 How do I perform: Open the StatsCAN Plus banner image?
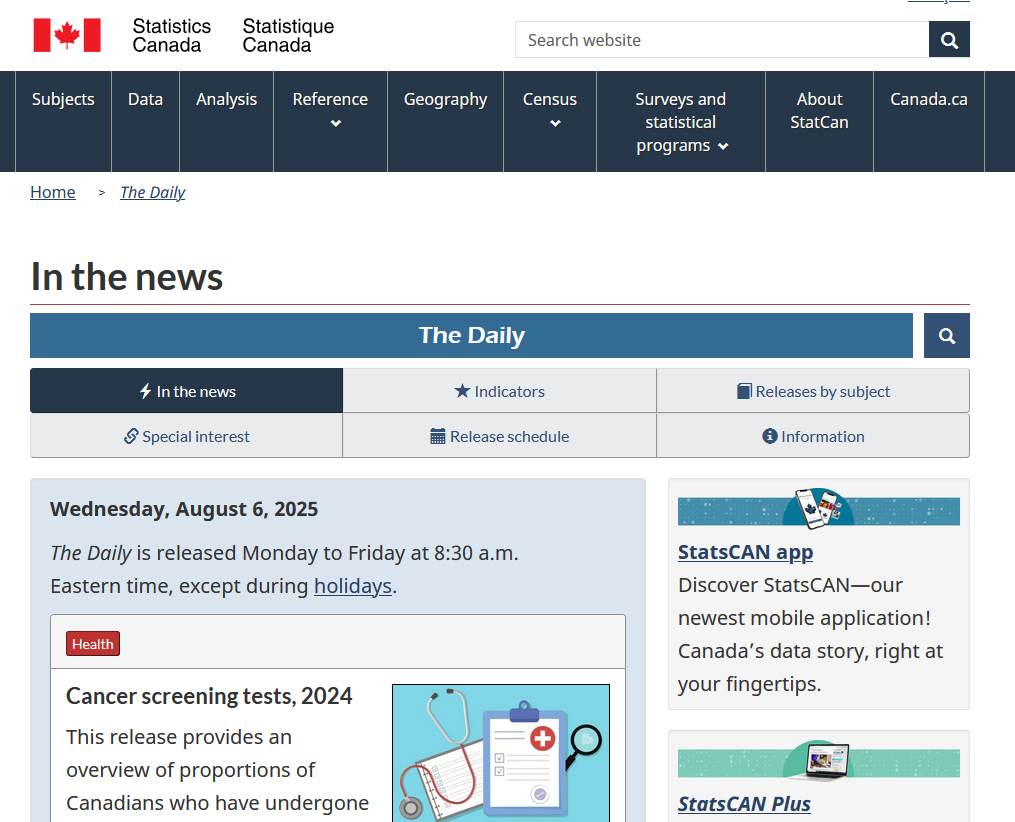(819, 761)
